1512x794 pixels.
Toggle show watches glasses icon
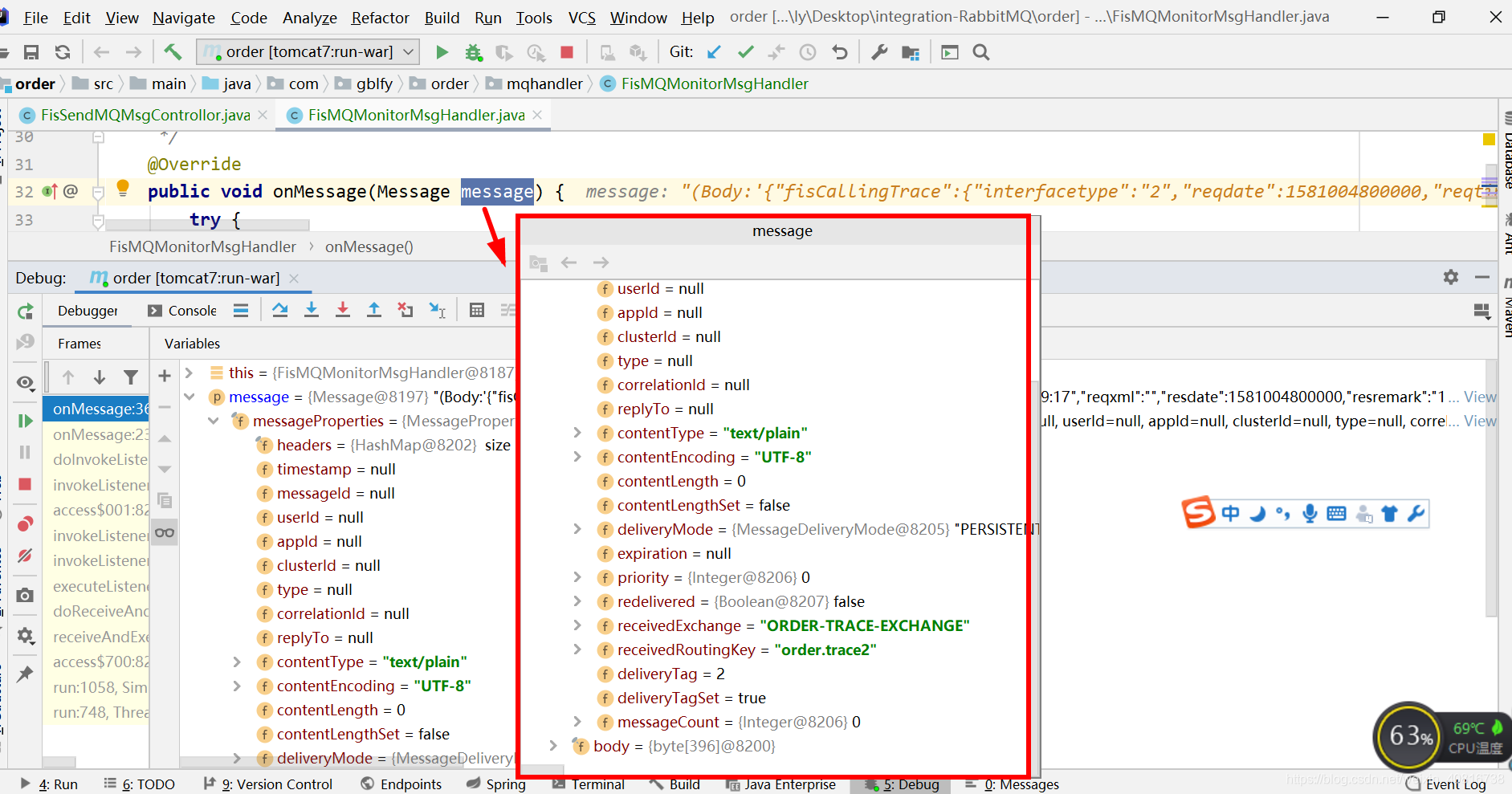click(x=165, y=532)
